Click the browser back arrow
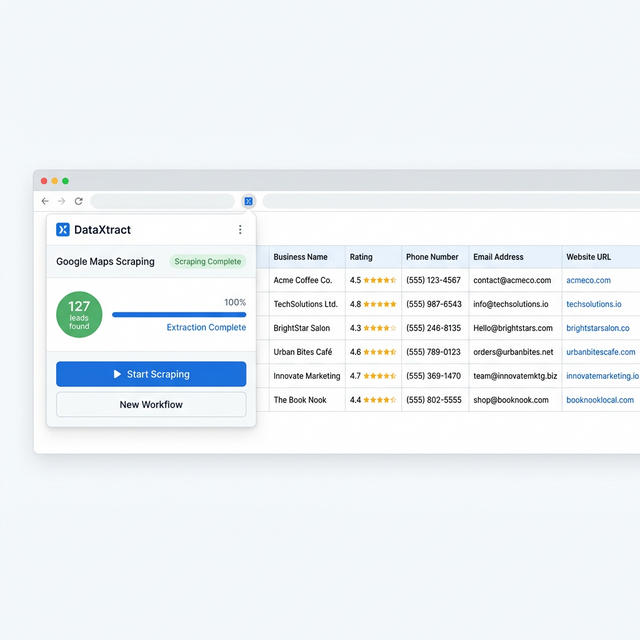Image resolution: width=640 pixels, height=640 pixels. pos(45,201)
